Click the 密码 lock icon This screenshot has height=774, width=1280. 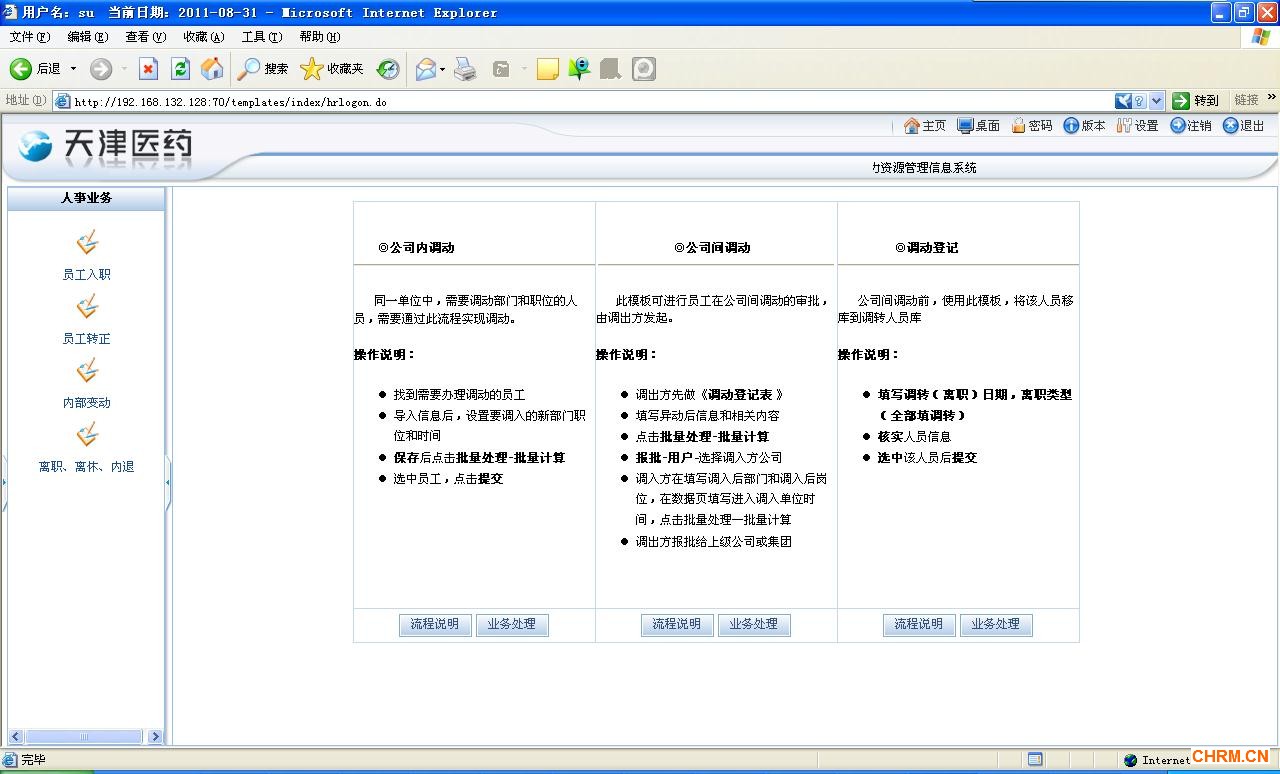tap(1018, 126)
